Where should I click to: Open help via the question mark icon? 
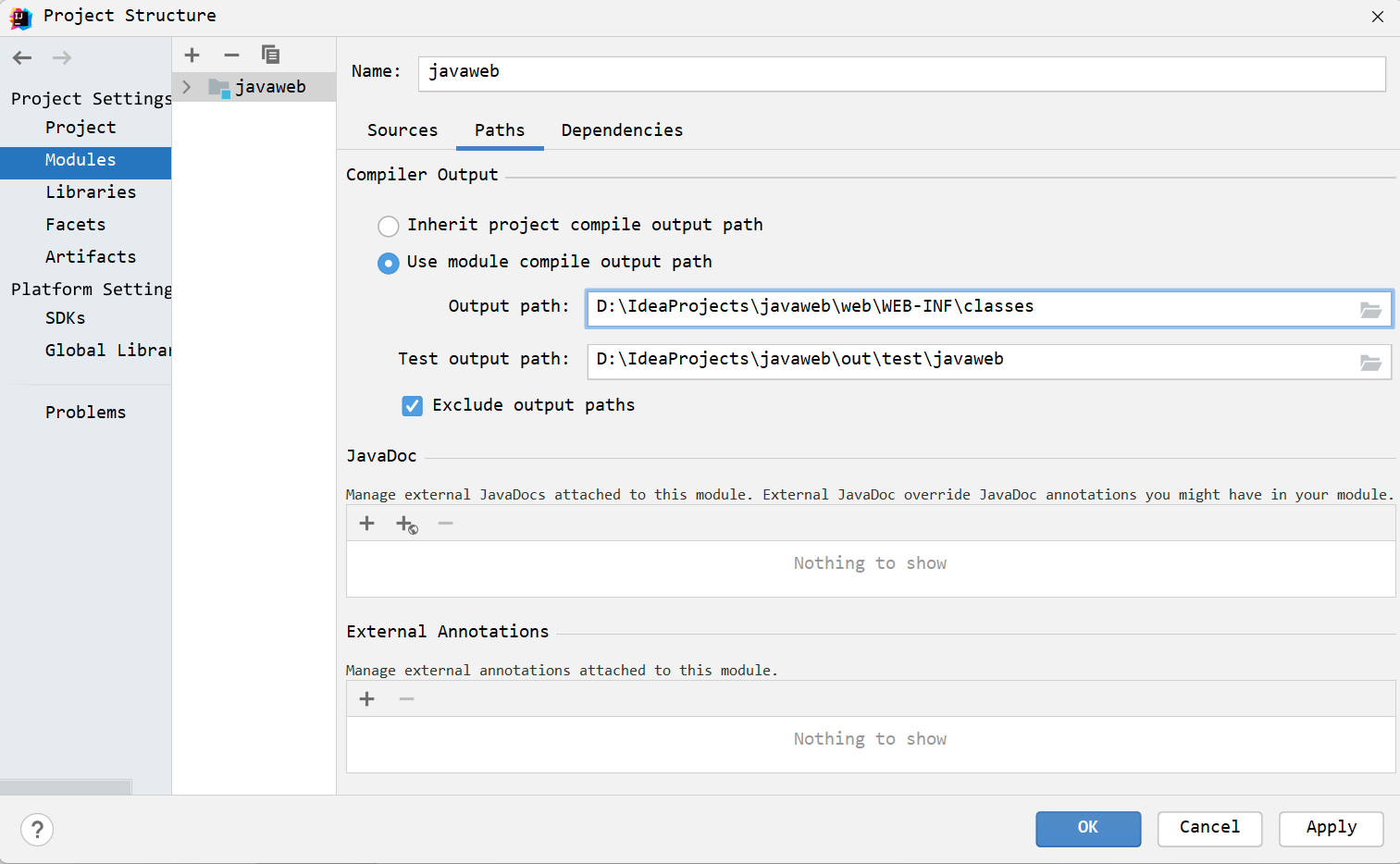[37, 830]
